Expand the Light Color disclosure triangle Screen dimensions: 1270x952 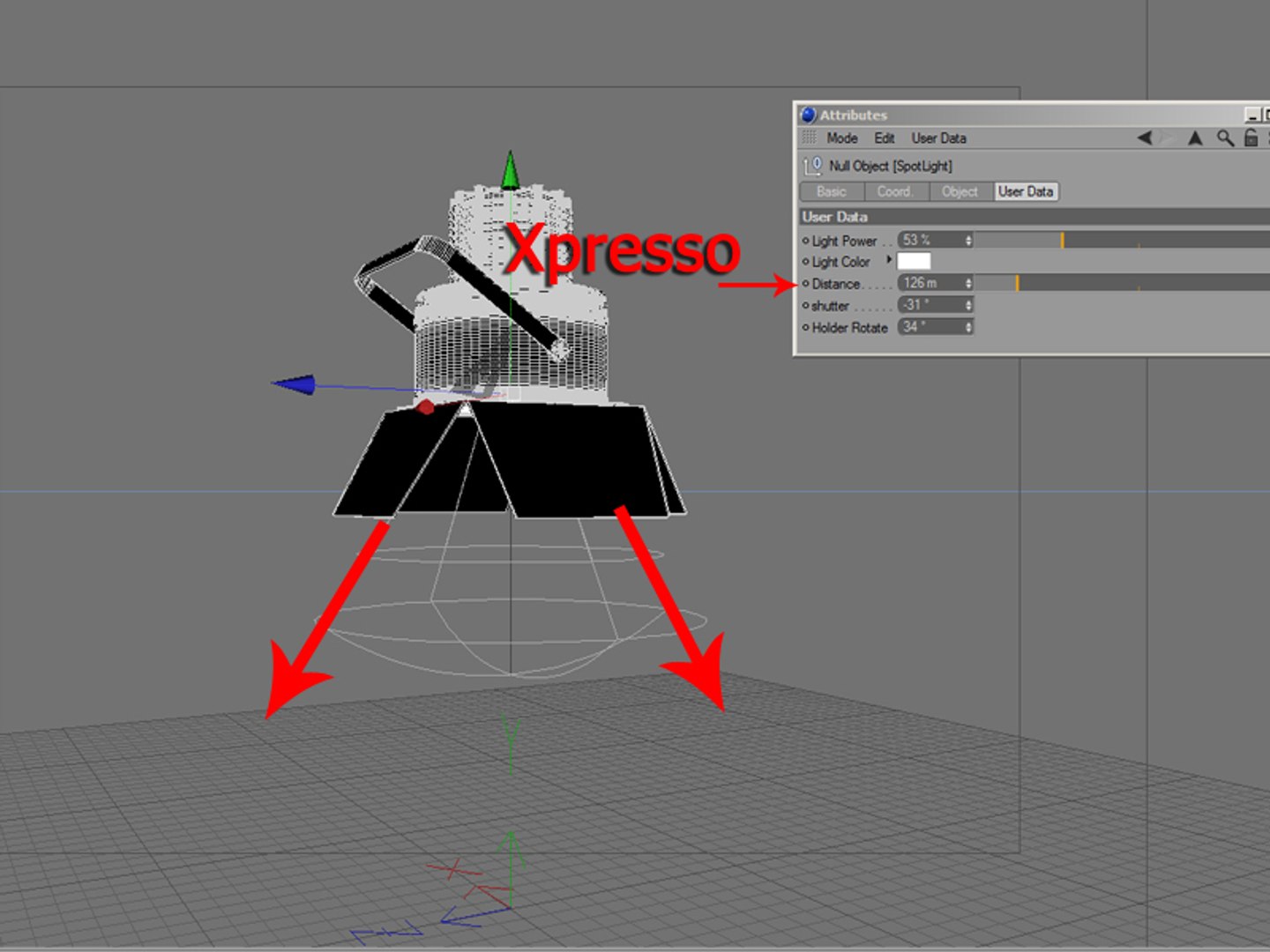(888, 260)
